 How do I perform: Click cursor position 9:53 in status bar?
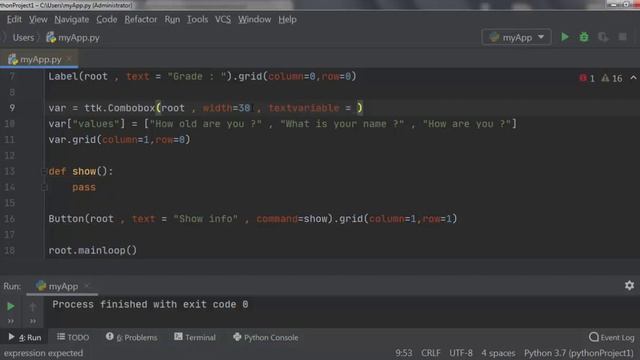pyautogui.click(x=404, y=353)
